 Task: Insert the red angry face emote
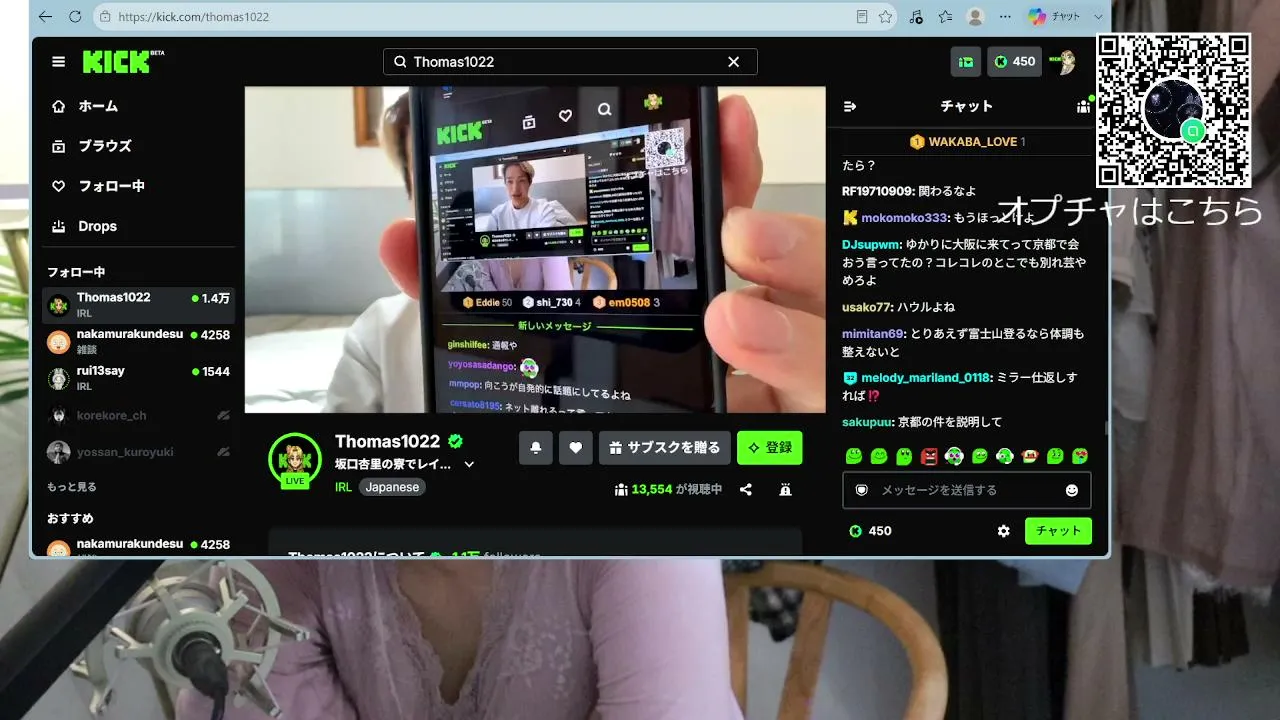(x=929, y=456)
